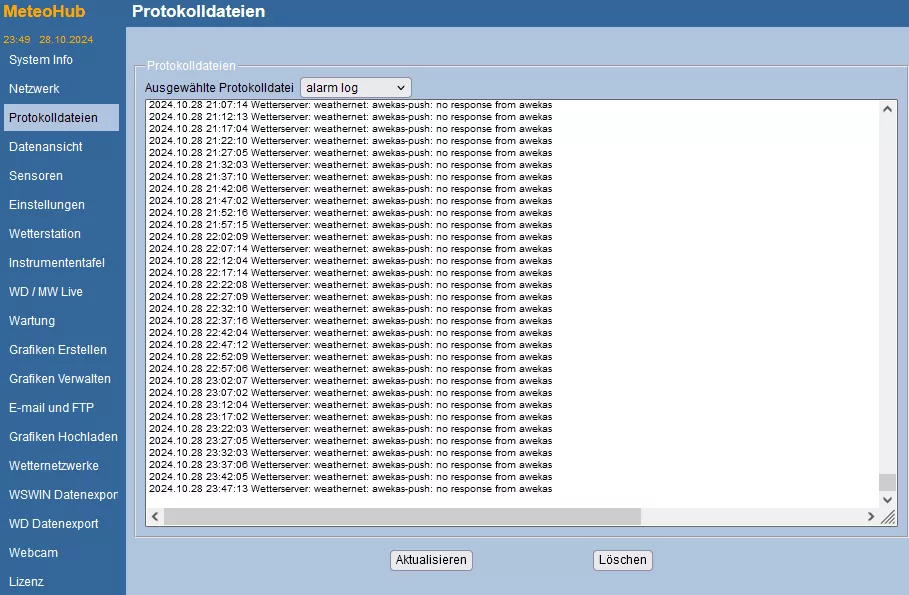
Task: Click the 23:37:06 log entry
Action: [350, 465]
